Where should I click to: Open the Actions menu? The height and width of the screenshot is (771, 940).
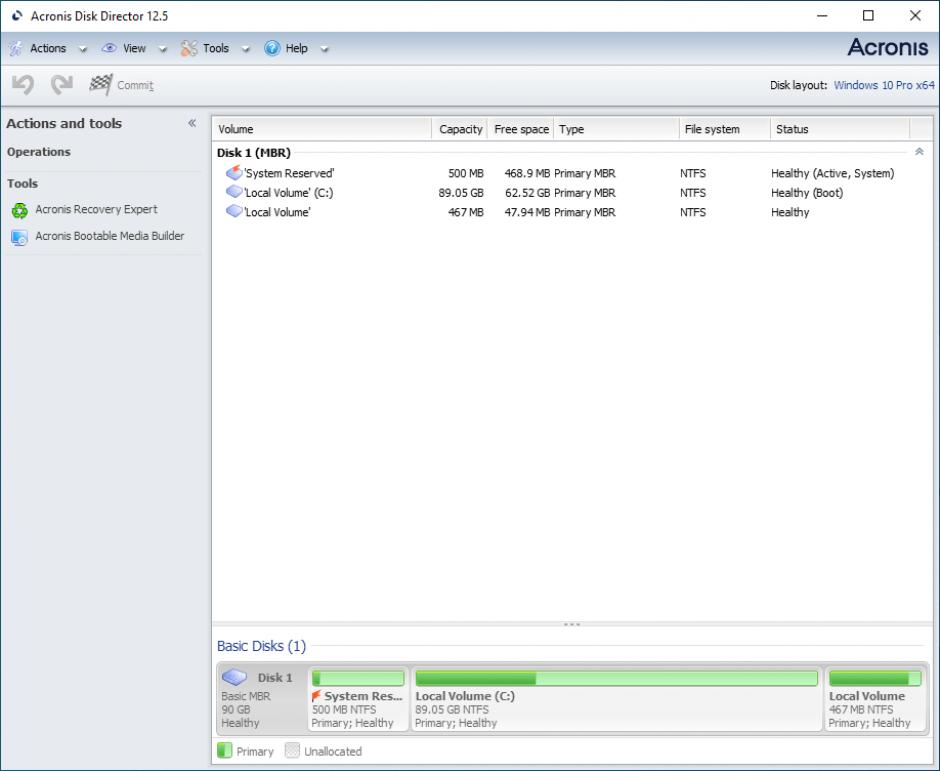coord(48,48)
